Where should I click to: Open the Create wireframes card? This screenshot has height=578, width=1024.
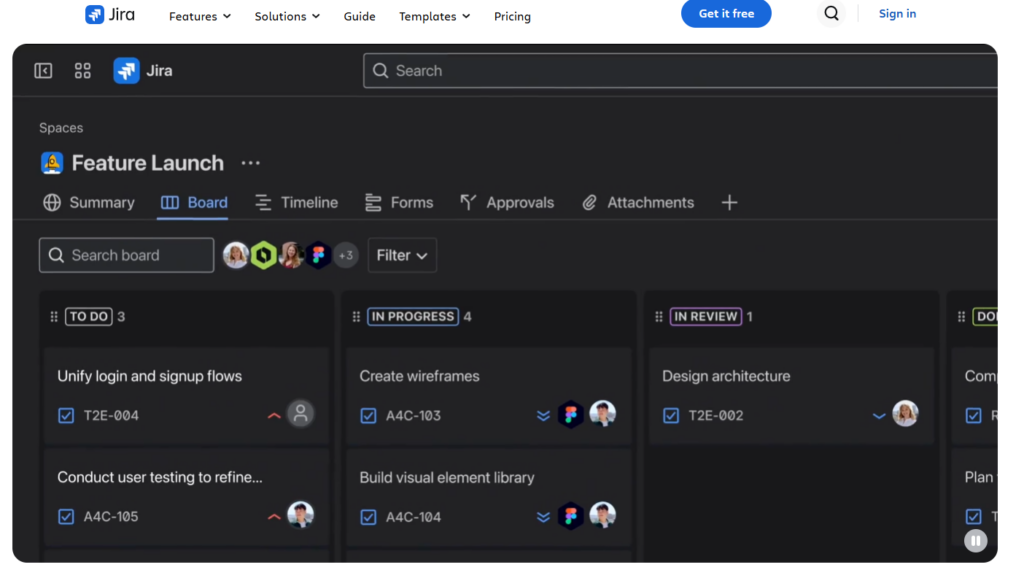pos(488,396)
